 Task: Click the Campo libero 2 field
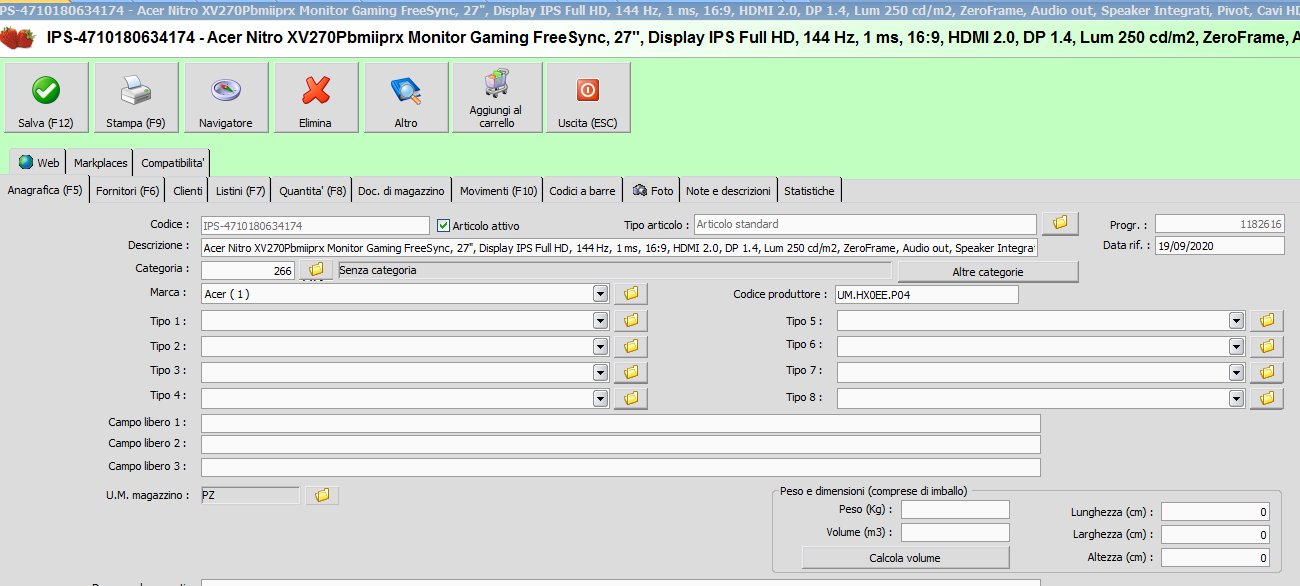620,445
